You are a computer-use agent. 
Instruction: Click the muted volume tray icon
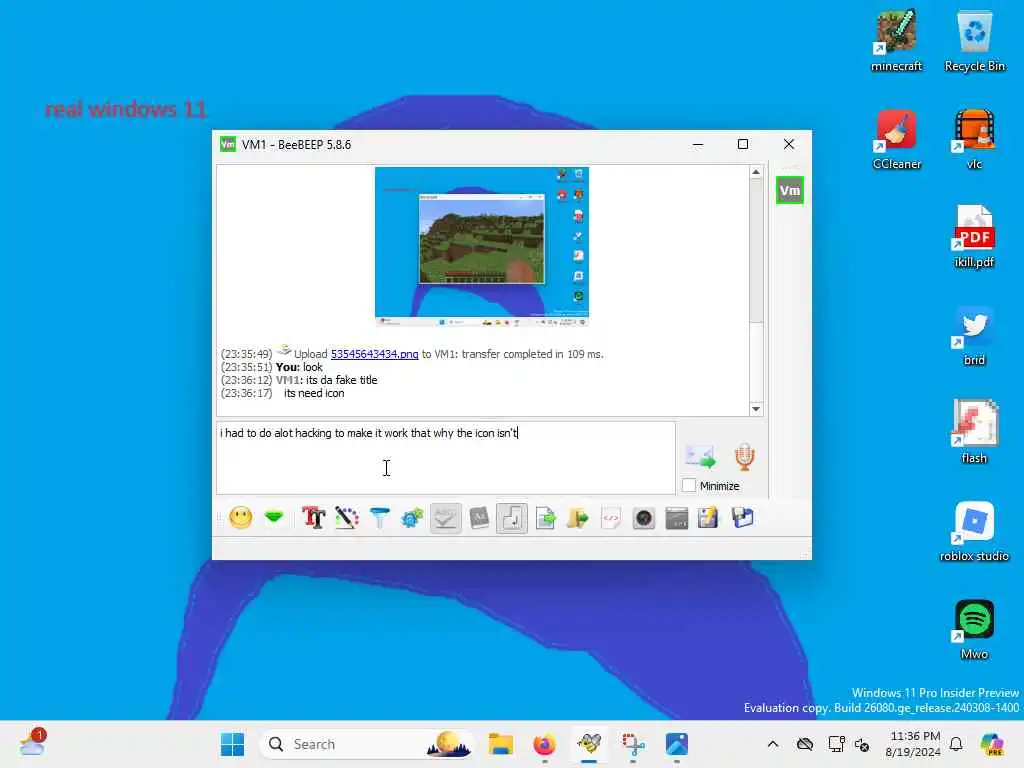tap(862, 744)
